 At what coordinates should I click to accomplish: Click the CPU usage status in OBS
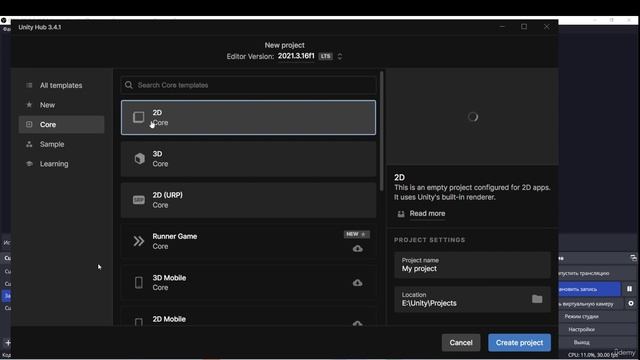[x=593, y=355]
